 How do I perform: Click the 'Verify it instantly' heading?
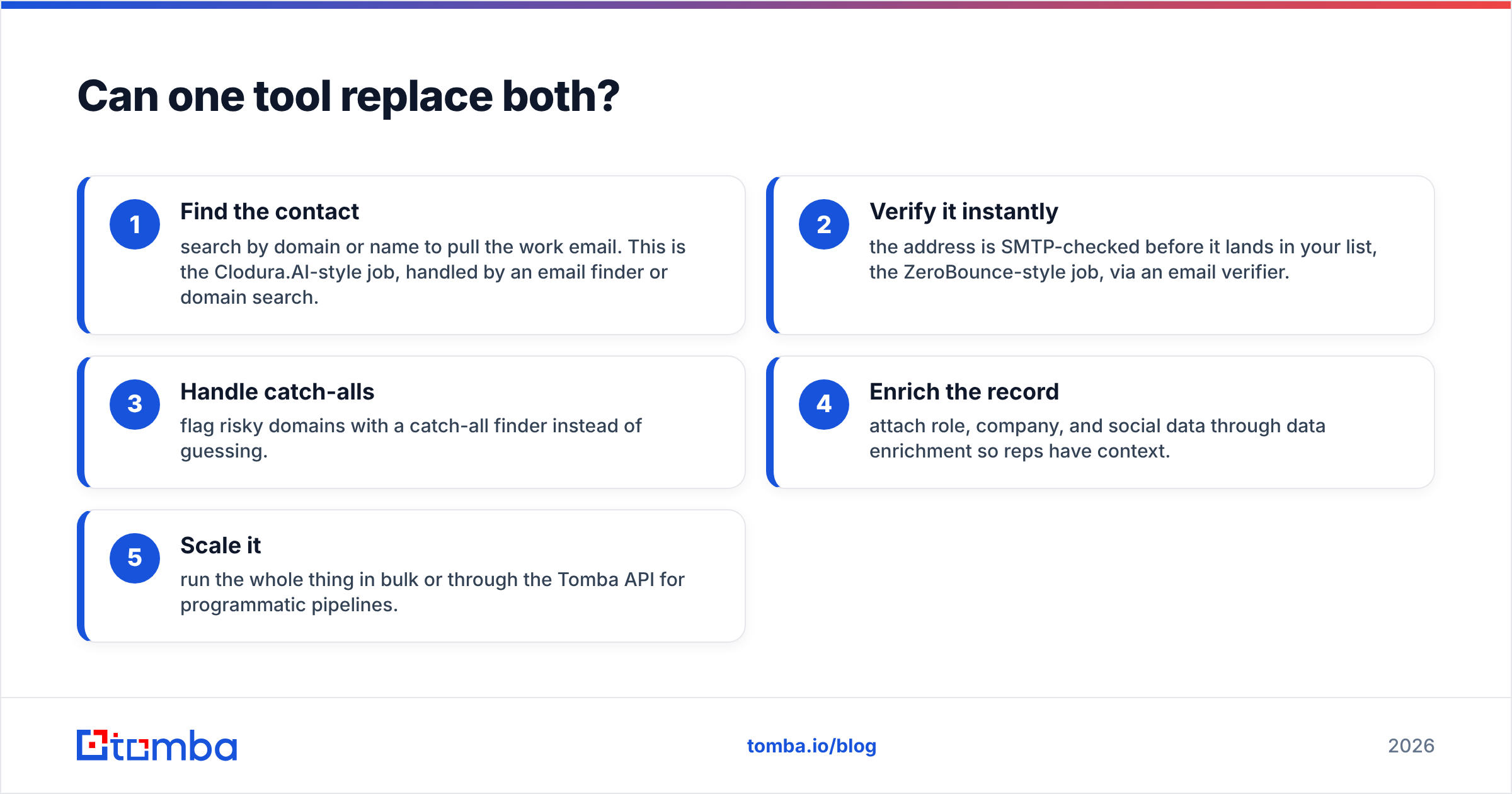(x=964, y=212)
